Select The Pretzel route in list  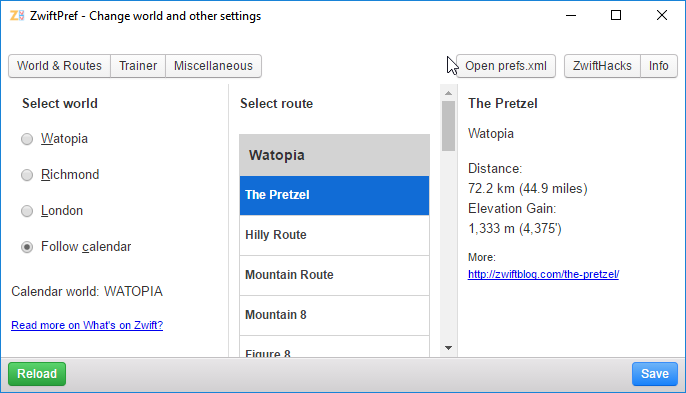[x=334, y=195]
